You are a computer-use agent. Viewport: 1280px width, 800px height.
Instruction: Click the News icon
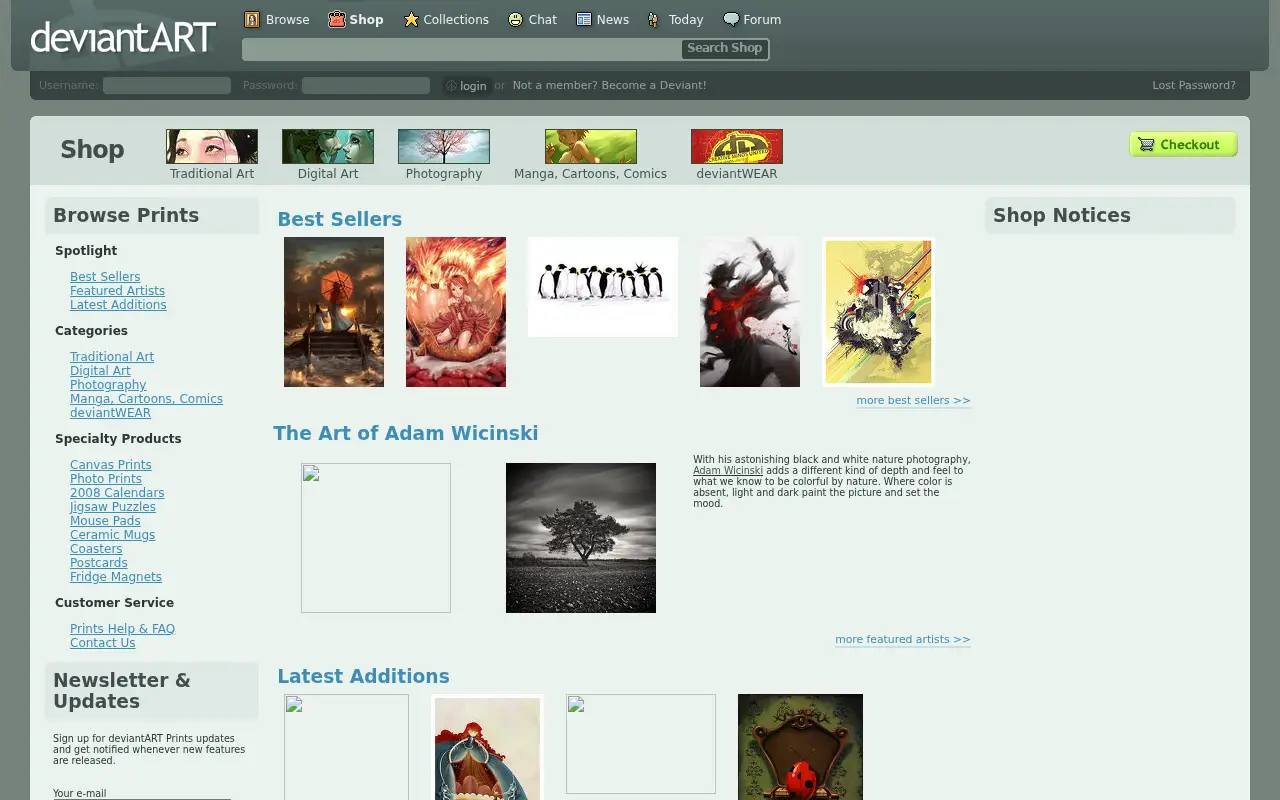click(584, 19)
